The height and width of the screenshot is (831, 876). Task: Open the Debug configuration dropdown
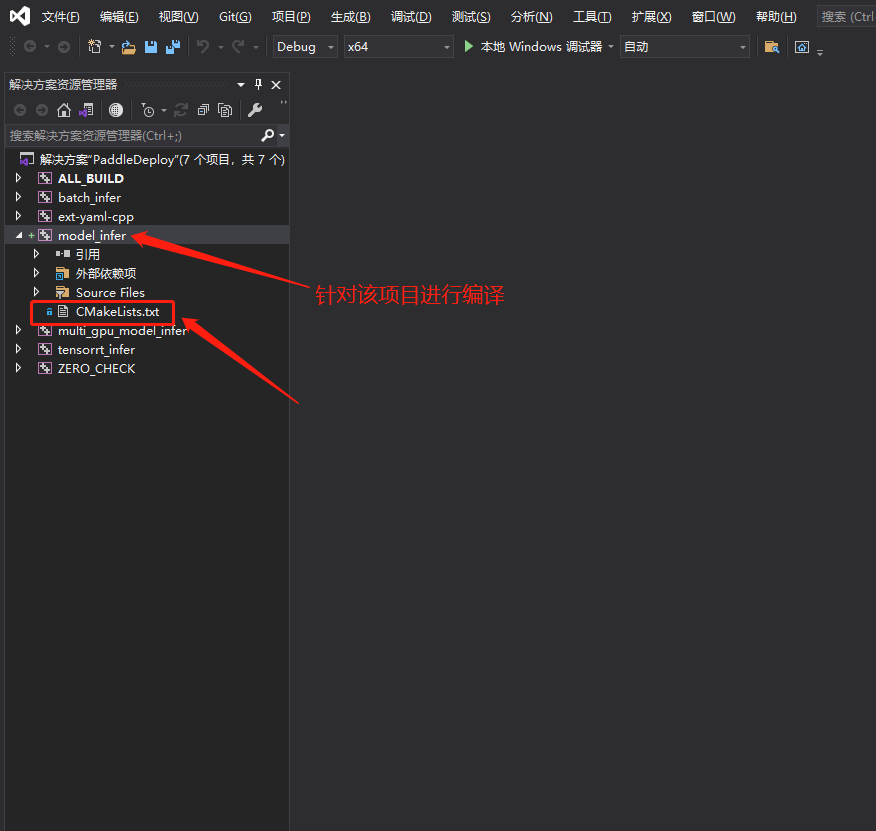(x=304, y=47)
